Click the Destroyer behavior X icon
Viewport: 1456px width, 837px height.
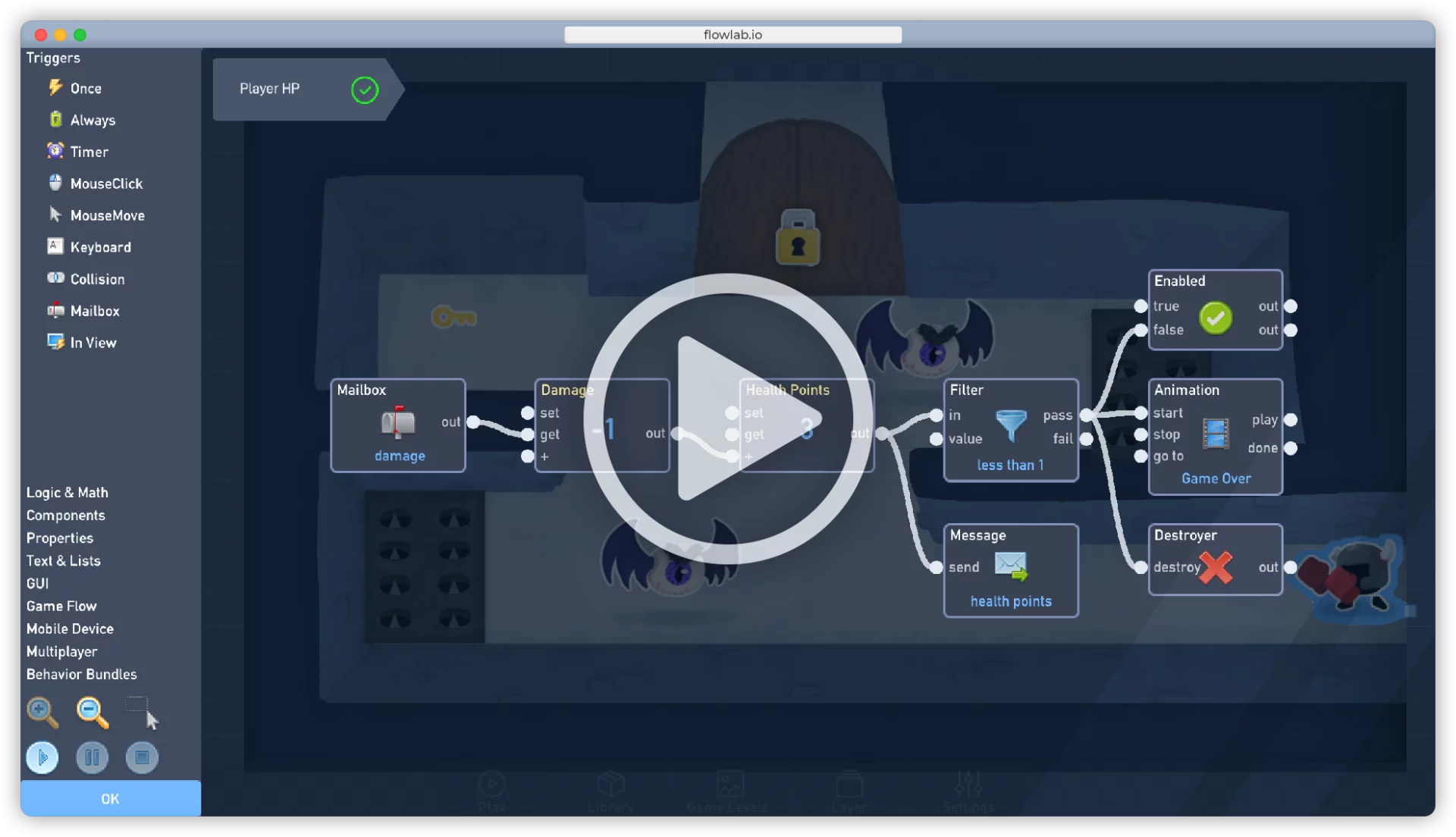1215,566
